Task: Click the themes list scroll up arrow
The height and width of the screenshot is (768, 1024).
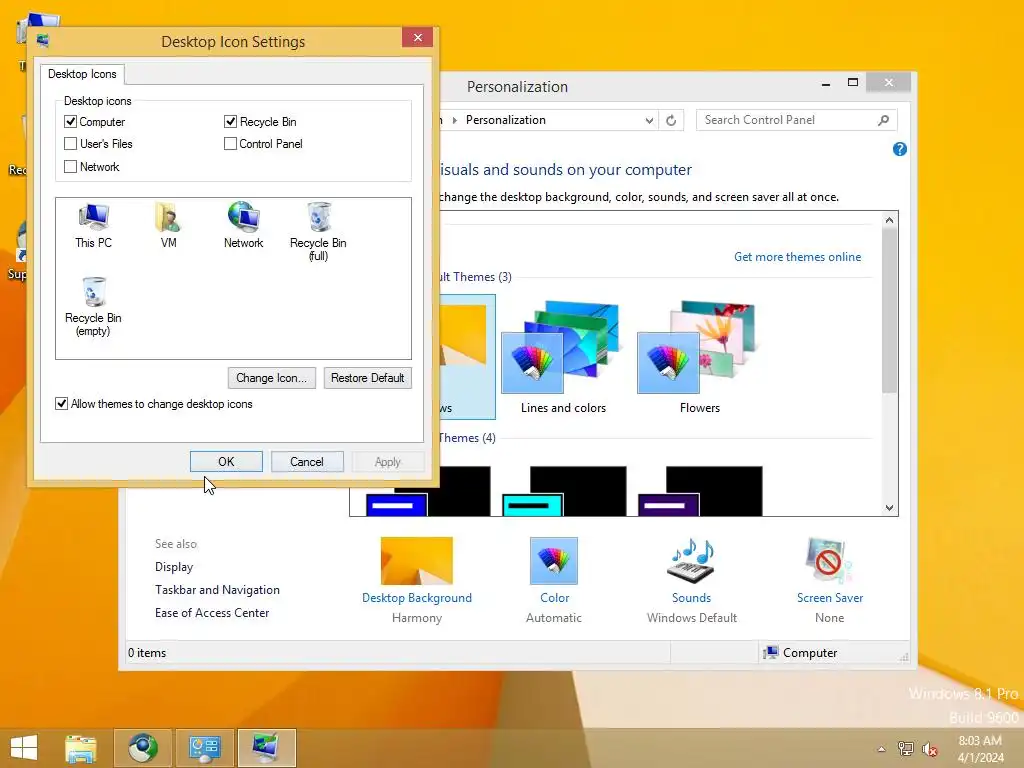Action: (889, 220)
